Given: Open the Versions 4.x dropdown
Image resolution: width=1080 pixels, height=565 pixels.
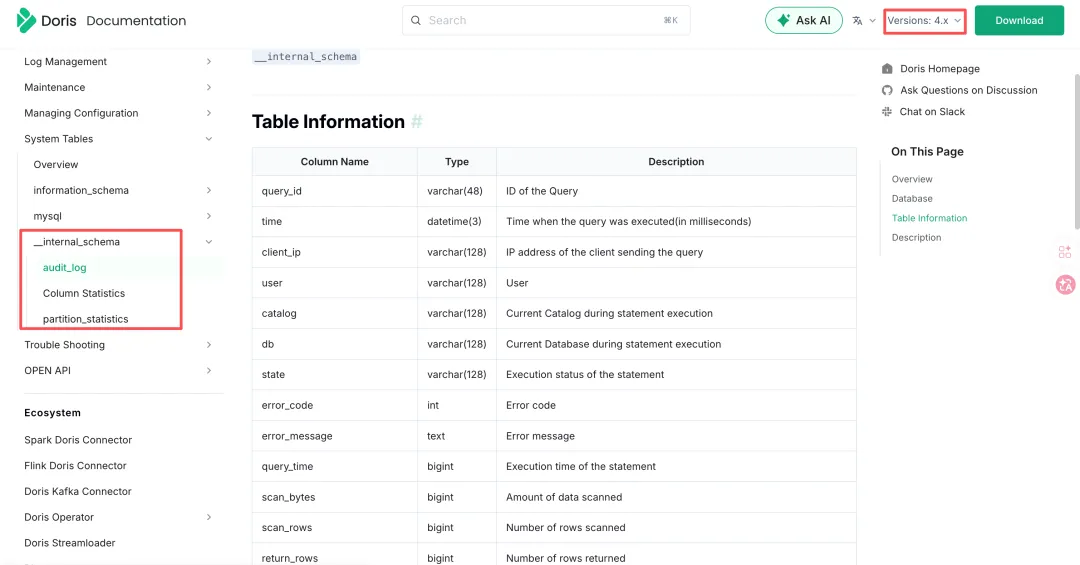Looking at the screenshot, I should click(x=924, y=20).
